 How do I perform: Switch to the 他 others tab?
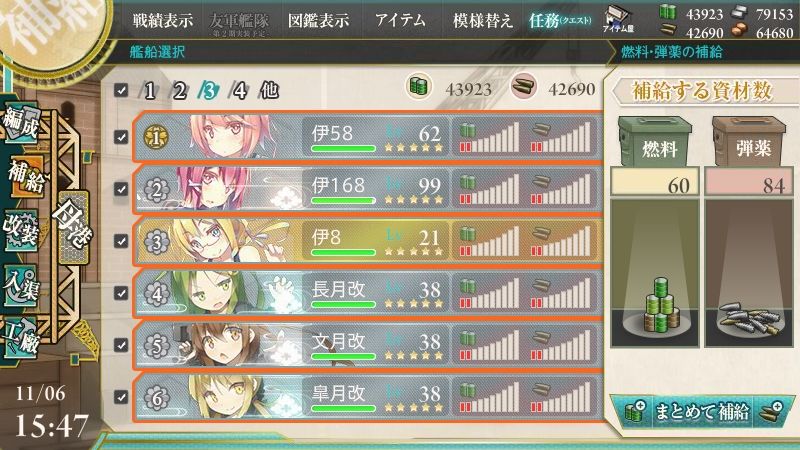coord(269,90)
